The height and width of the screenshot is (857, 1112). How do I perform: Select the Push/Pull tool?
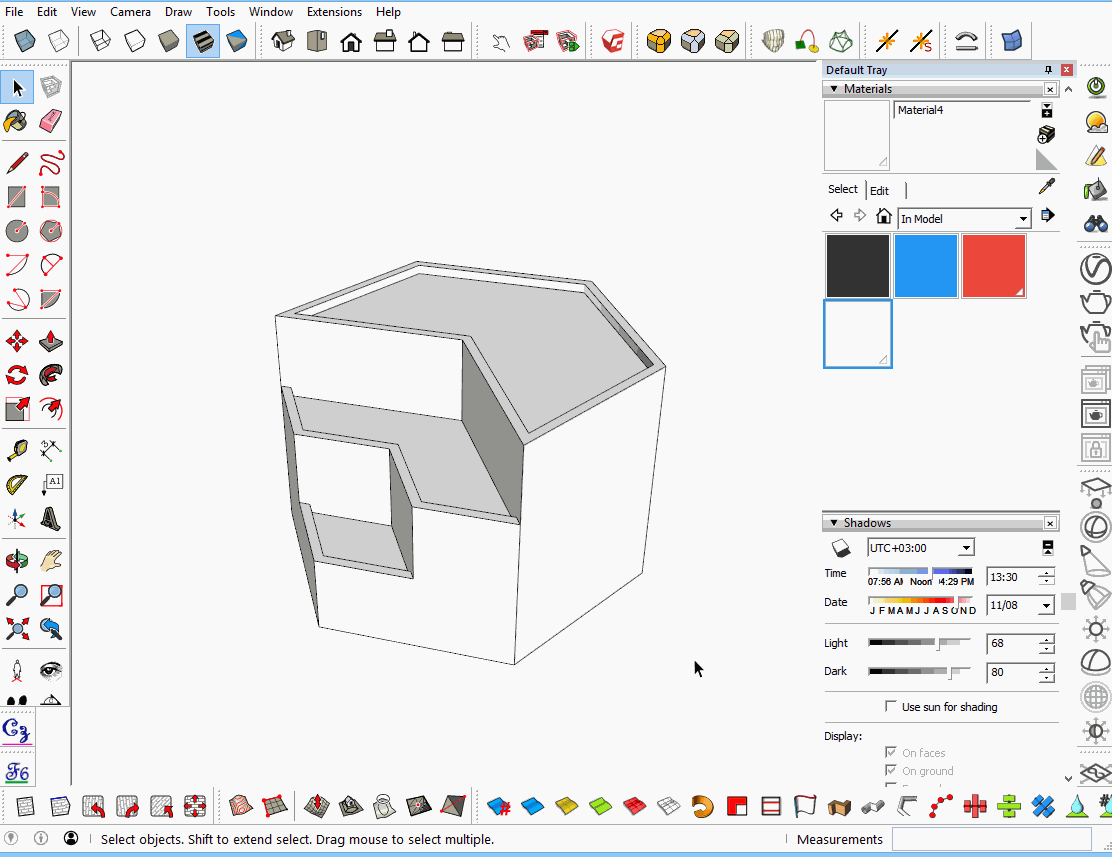(x=49, y=341)
